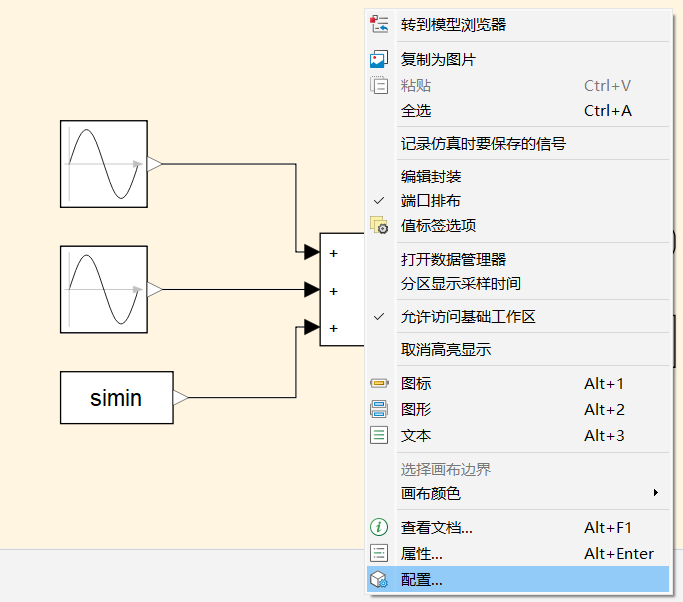Click the Alt+2 shortcut text

(x=604, y=409)
